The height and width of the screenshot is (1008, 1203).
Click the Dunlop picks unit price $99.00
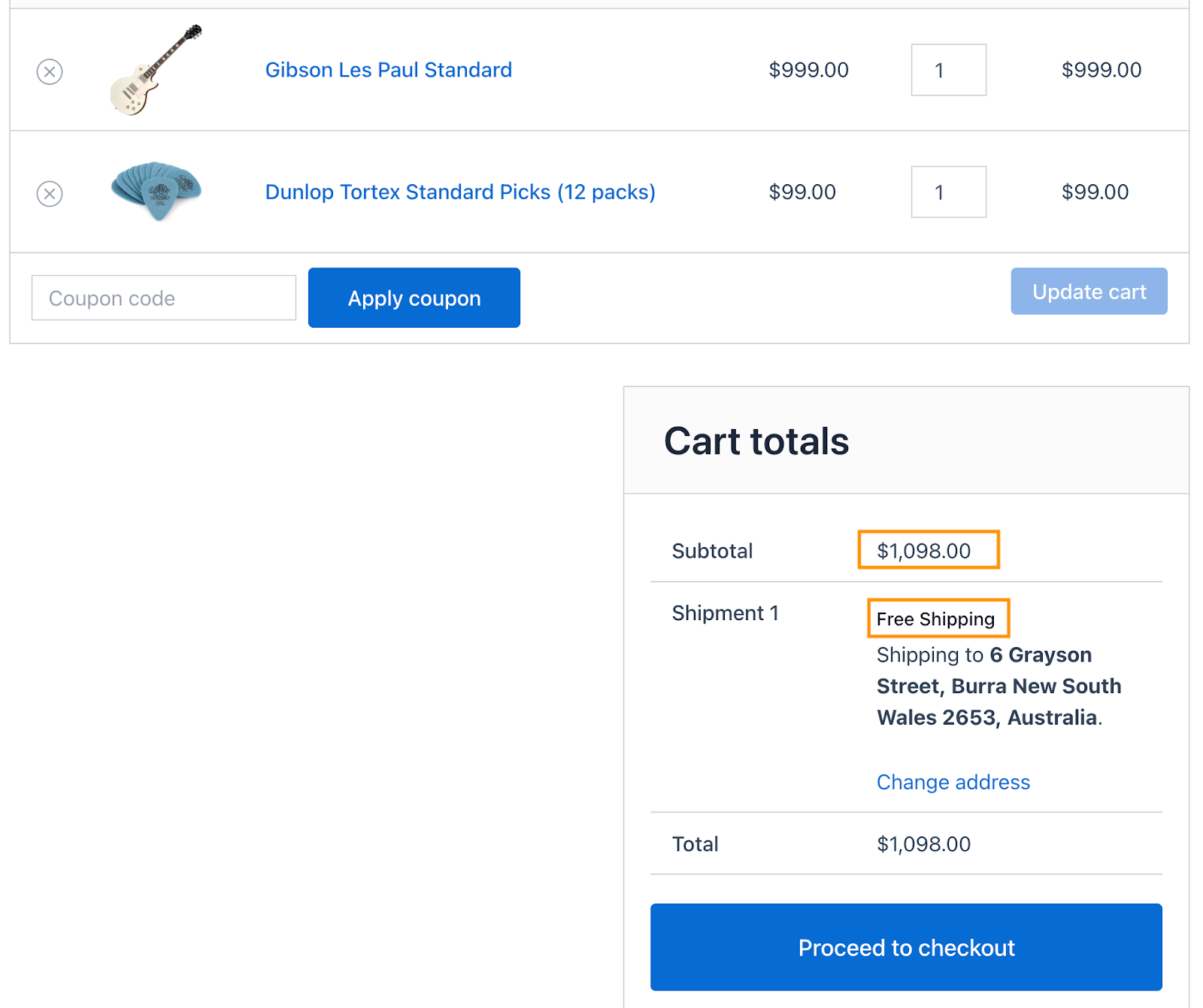click(802, 192)
